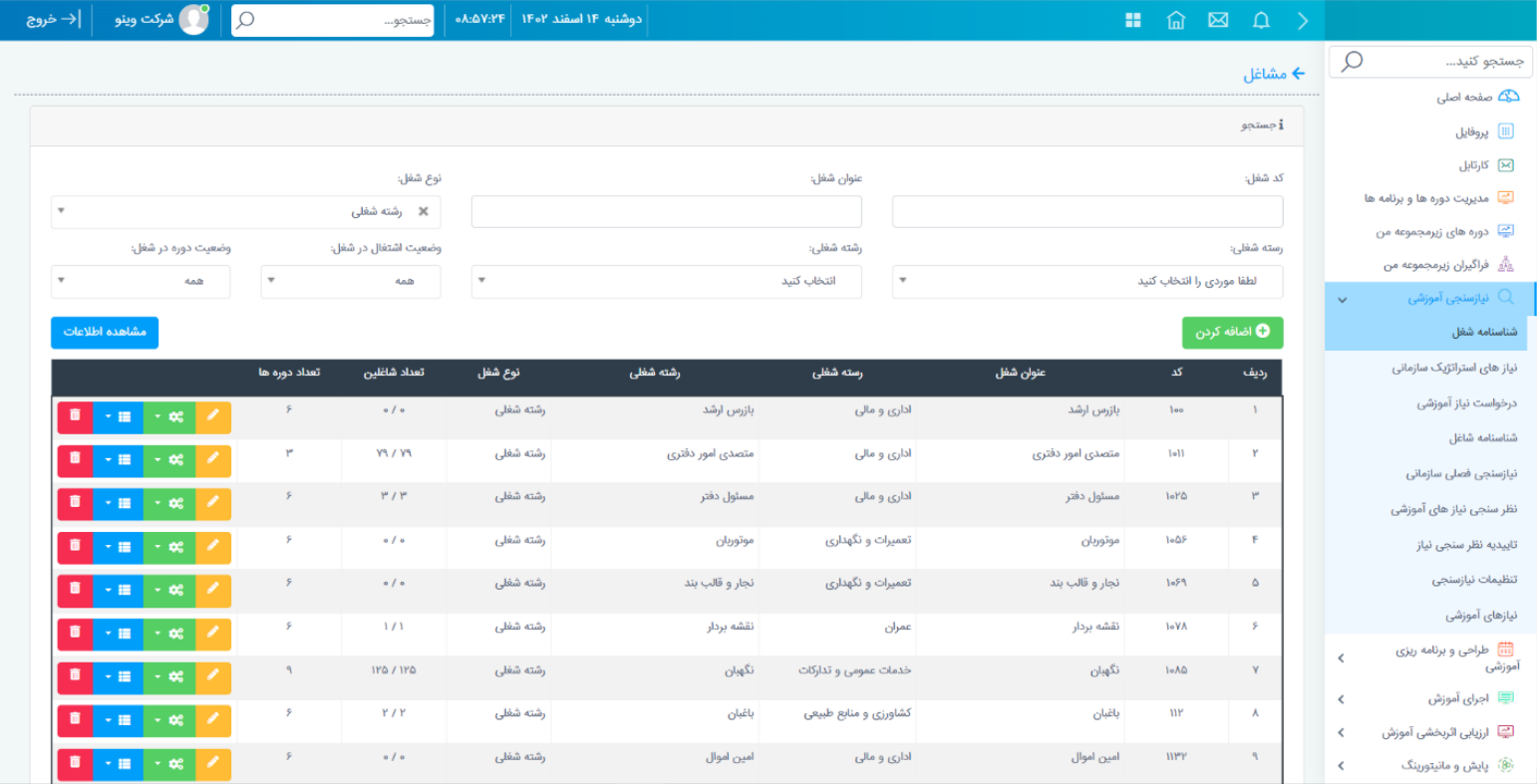Viewport: 1537px width, 784px height.
Task: Click the top bar جستجو search field
Action: (333, 20)
